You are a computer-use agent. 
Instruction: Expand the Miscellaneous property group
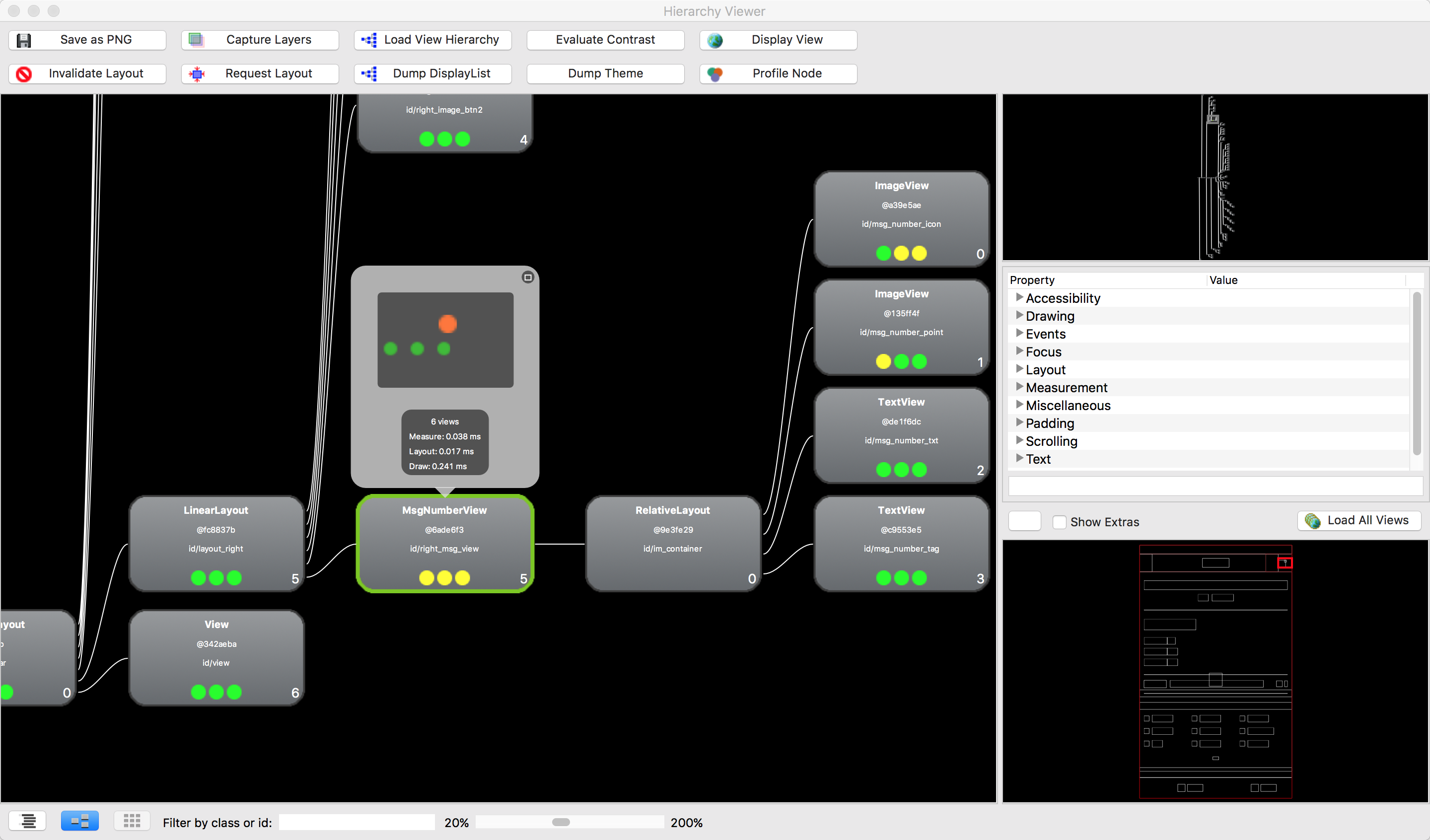tap(1020, 405)
